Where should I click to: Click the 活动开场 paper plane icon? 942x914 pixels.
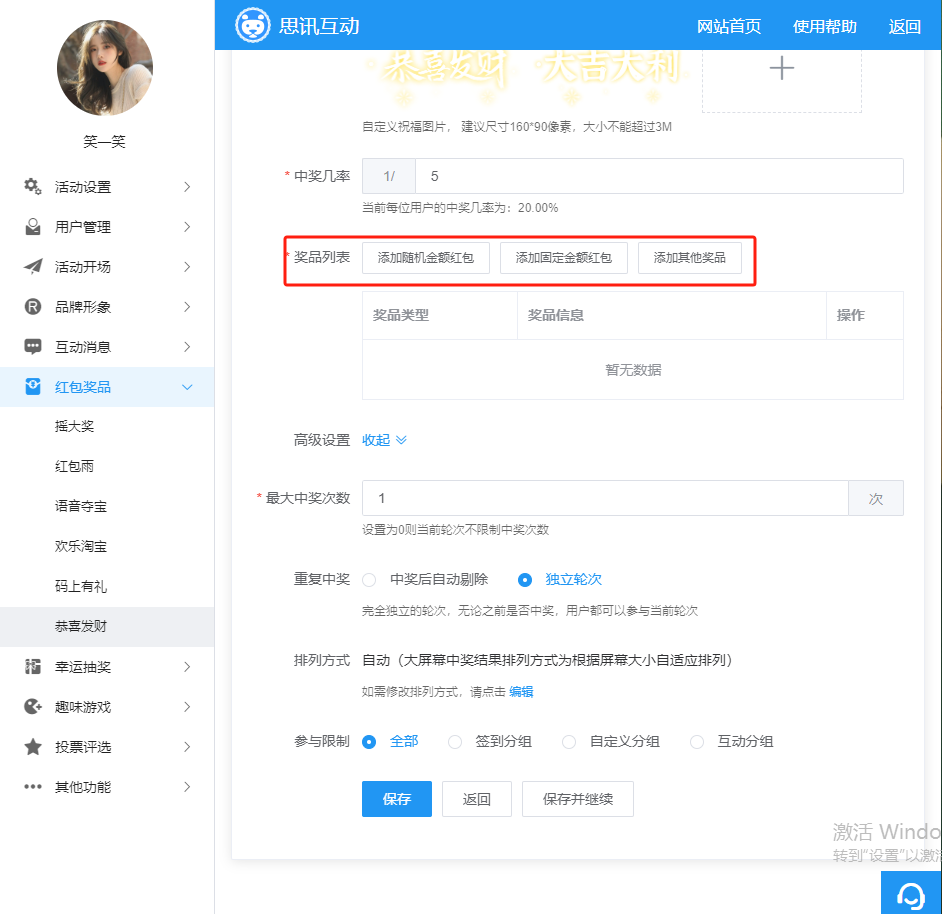(32, 267)
